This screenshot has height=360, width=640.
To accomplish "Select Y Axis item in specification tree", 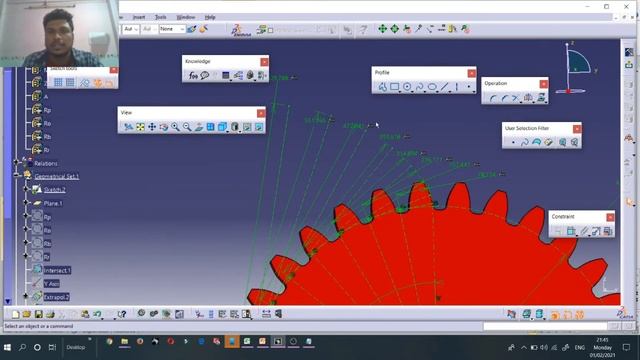I will pos(51,283).
